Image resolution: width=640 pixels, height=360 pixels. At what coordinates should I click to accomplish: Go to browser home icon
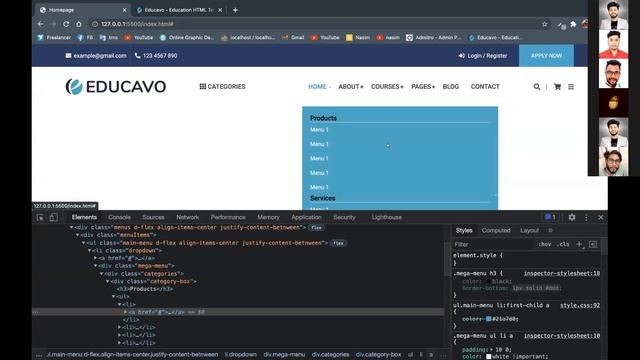(79, 24)
